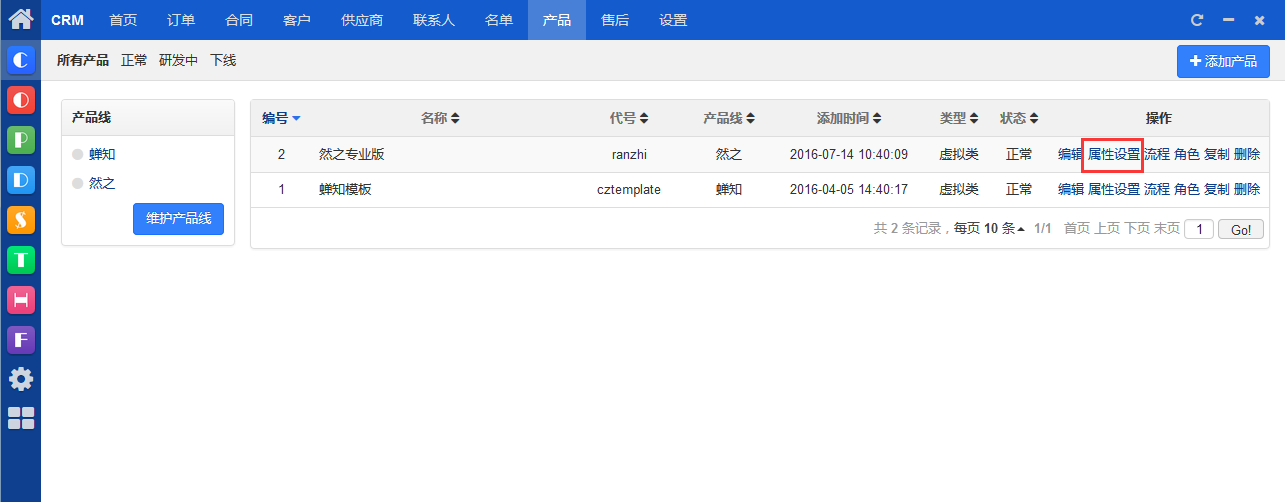
Task: Open 属性设置 for 蝉知模板
Action: click(x=1114, y=189)
